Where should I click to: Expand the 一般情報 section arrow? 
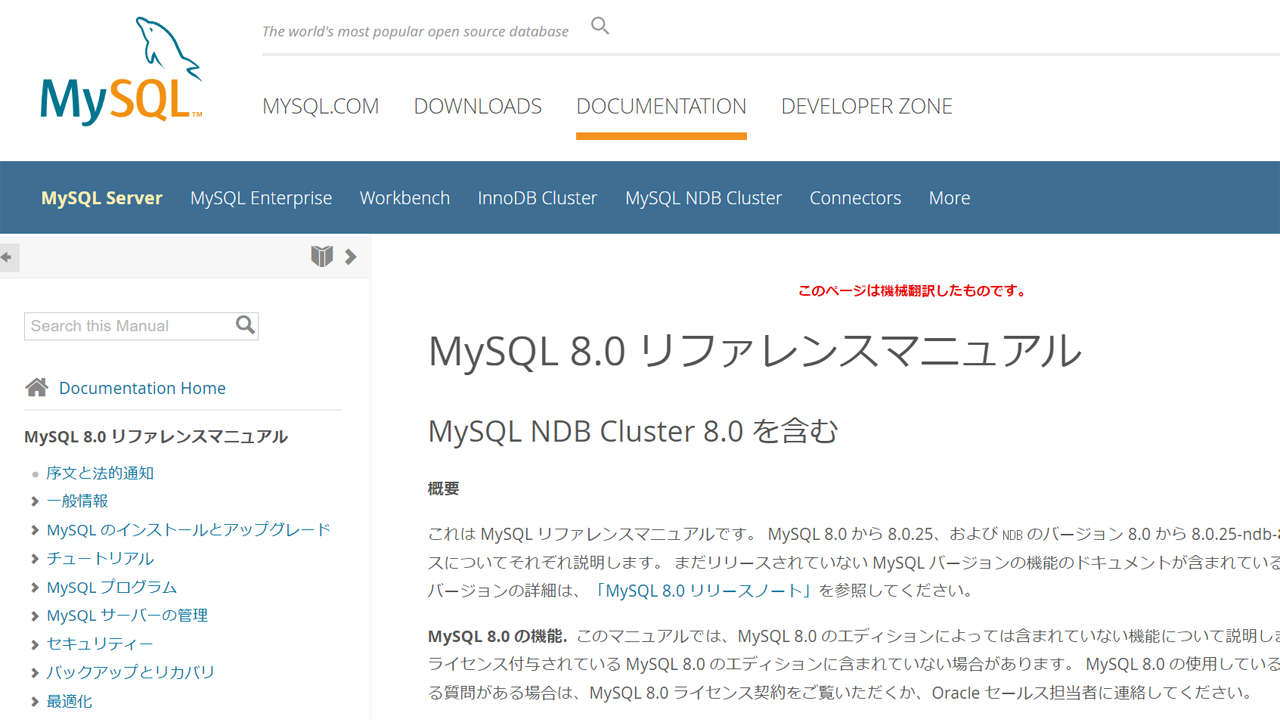coord(35,501)
